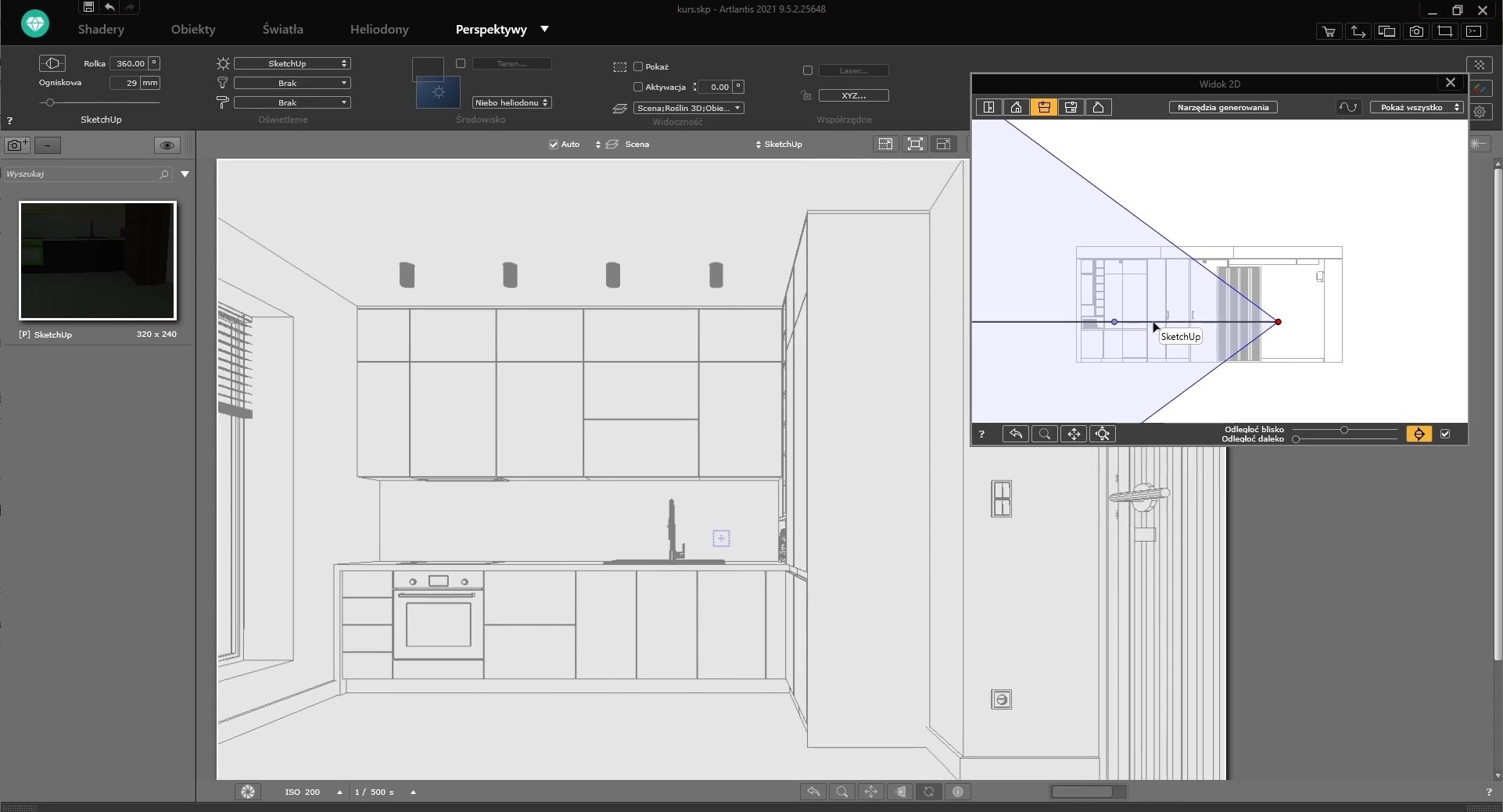Screen dimensions: 1503x812
Task: Click the Narzędzia generowania button
Action: pos(1222,107)
